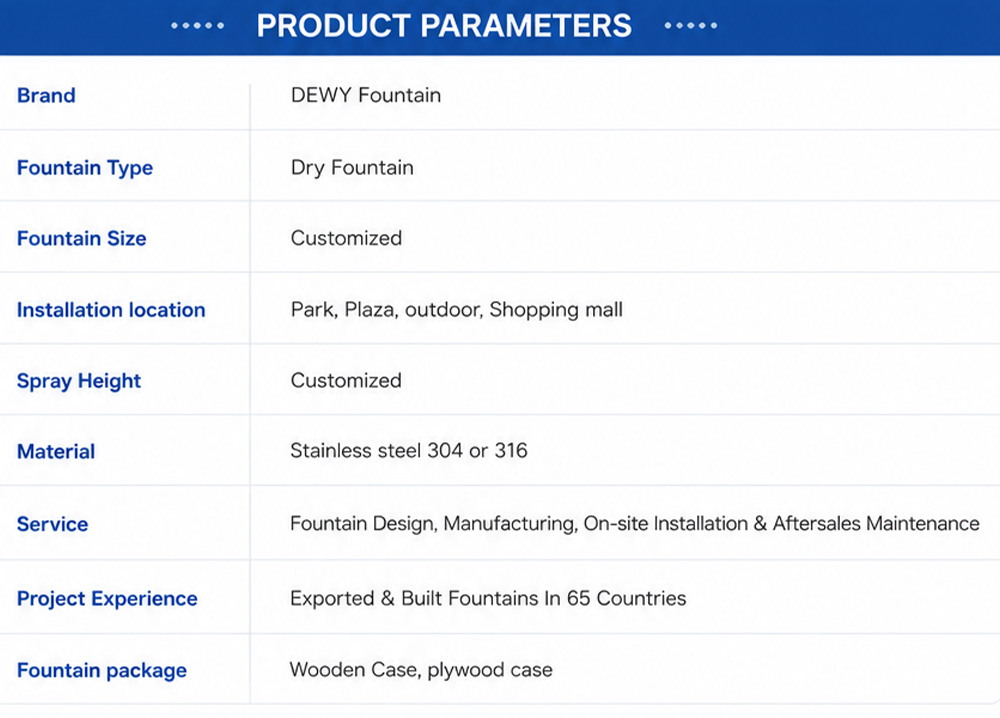Click the Customized value beside Spray Height
This screenshot has width=1000, height=718.
[346, 381]
